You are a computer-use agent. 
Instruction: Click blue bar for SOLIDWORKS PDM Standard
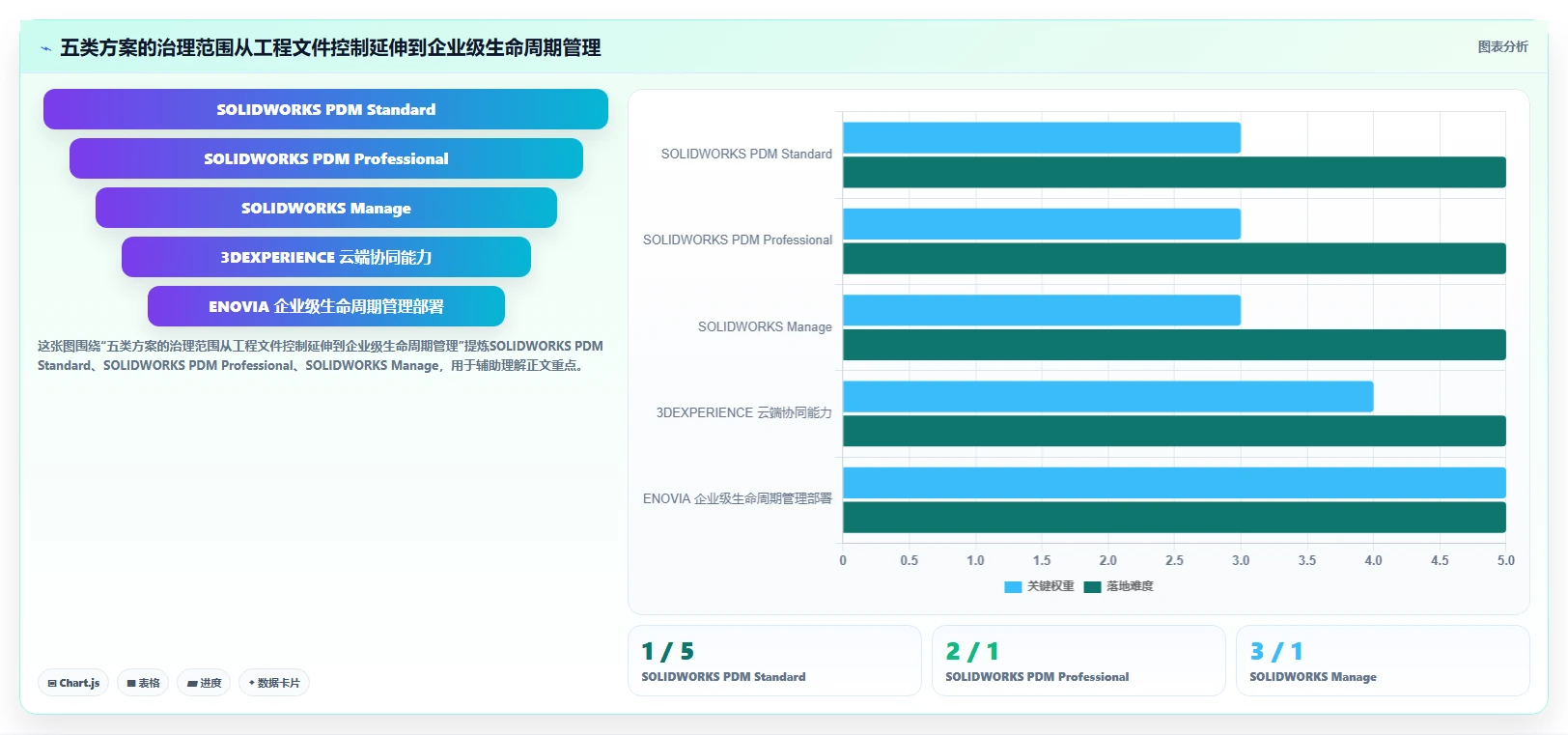[x=1042, y=138]
